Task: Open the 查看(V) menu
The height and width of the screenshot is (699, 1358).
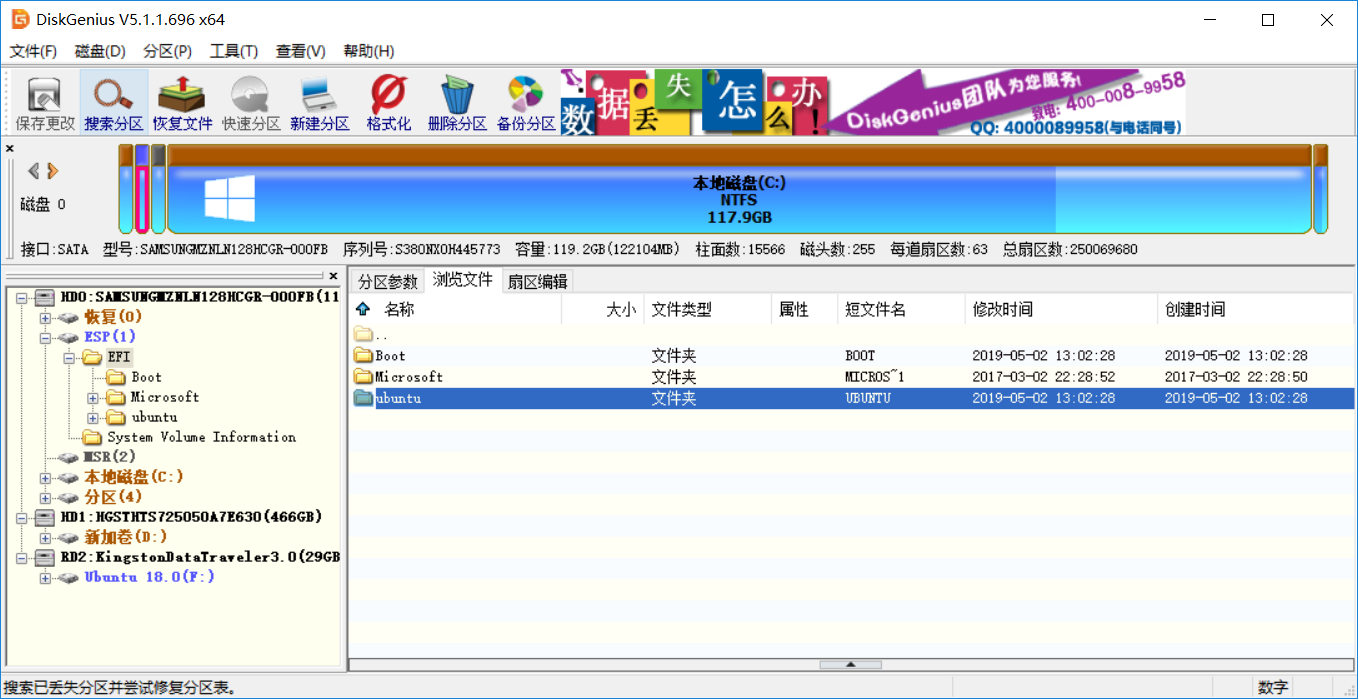Action: pyautogui.click(x=301, y=51)
